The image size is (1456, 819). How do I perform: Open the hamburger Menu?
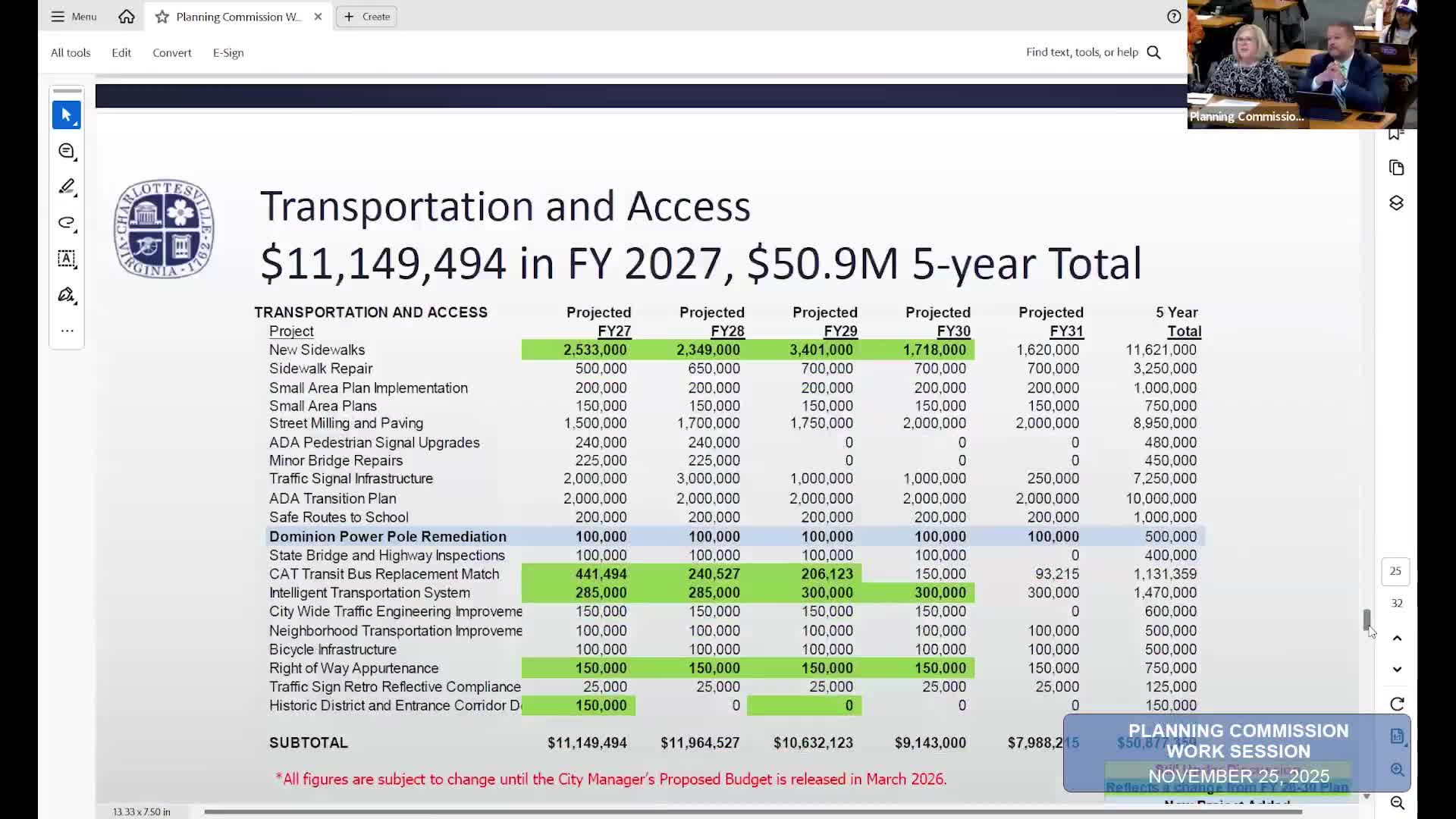pyautogui.click(x=73, y=16)
